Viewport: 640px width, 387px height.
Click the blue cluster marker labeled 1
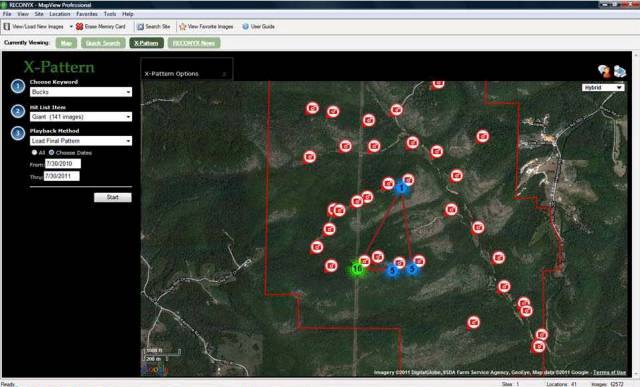click(401, 188)
